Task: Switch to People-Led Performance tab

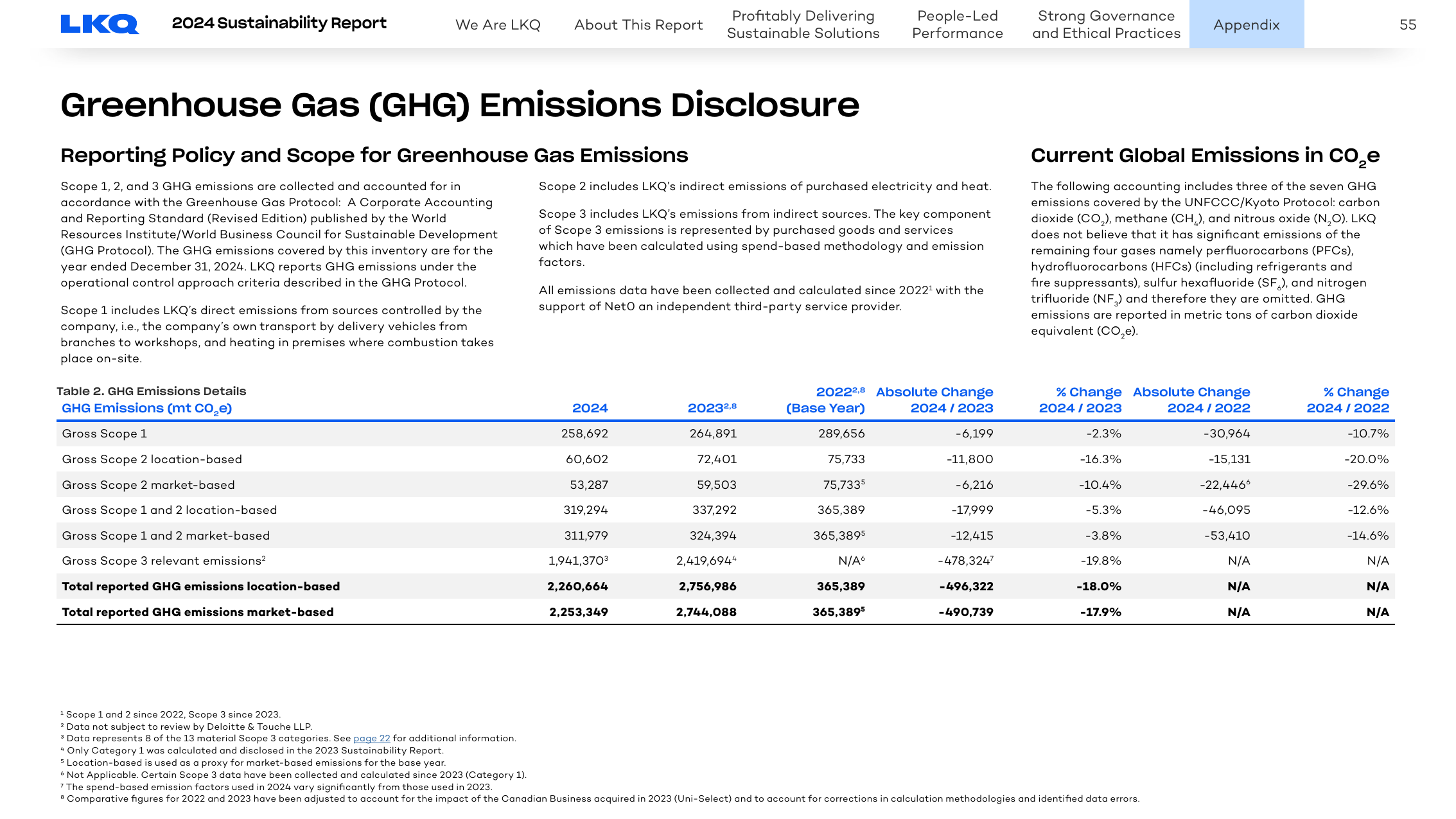Action: 957,24
